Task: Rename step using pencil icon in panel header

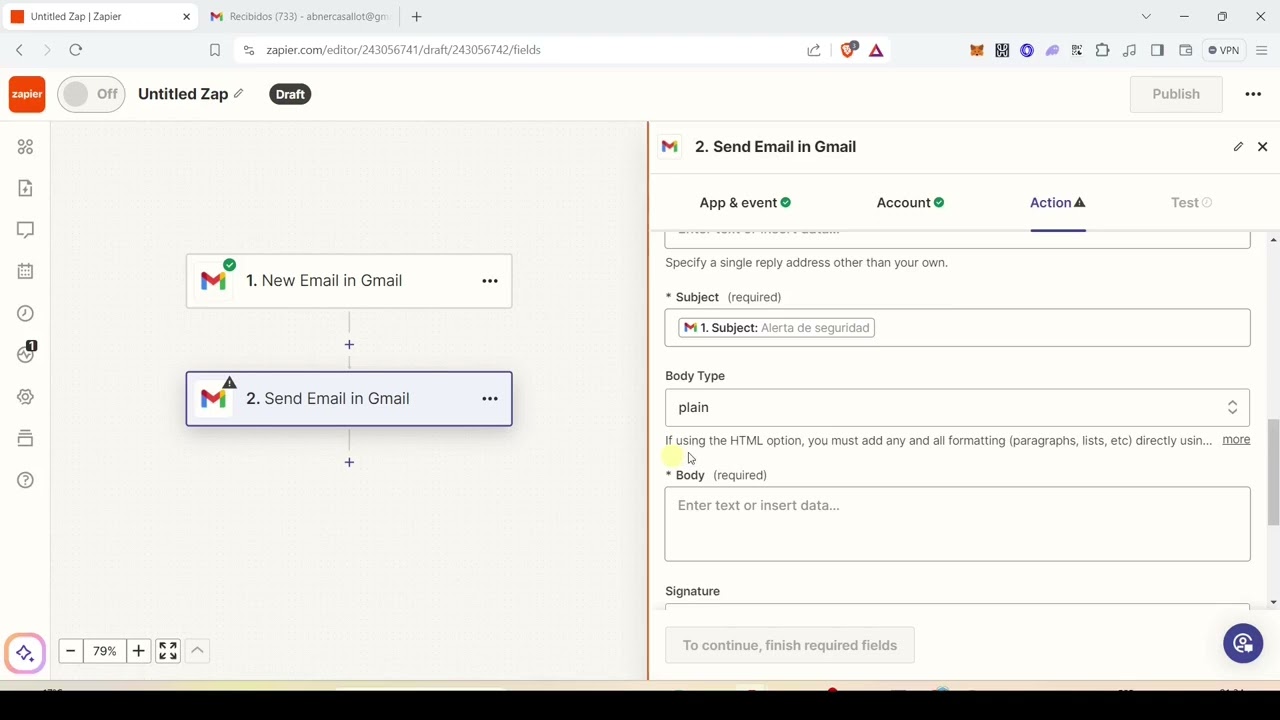Action: pyautogui.click(x=1238, y=147)
